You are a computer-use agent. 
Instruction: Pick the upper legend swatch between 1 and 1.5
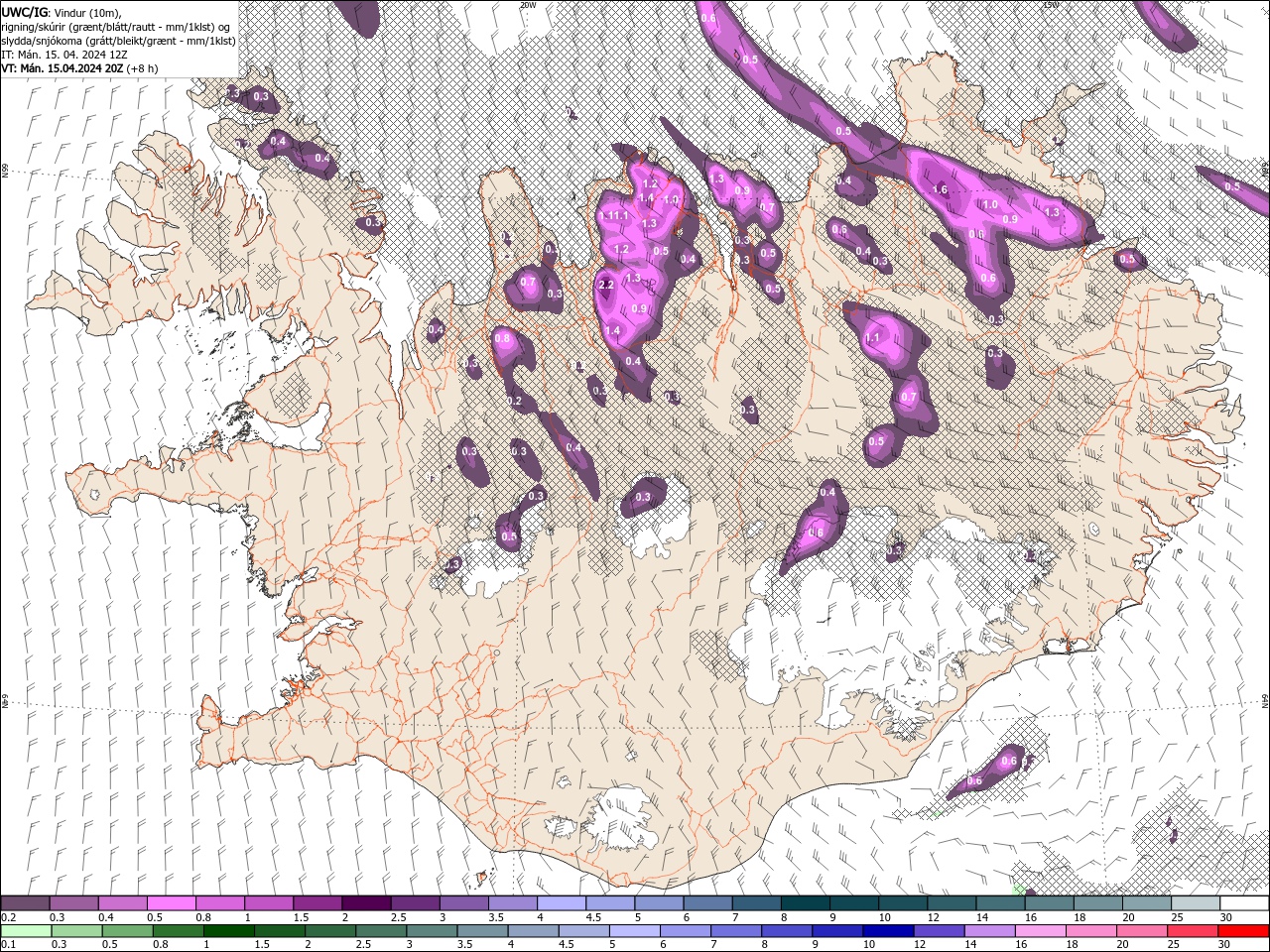(x=268, y=903)
